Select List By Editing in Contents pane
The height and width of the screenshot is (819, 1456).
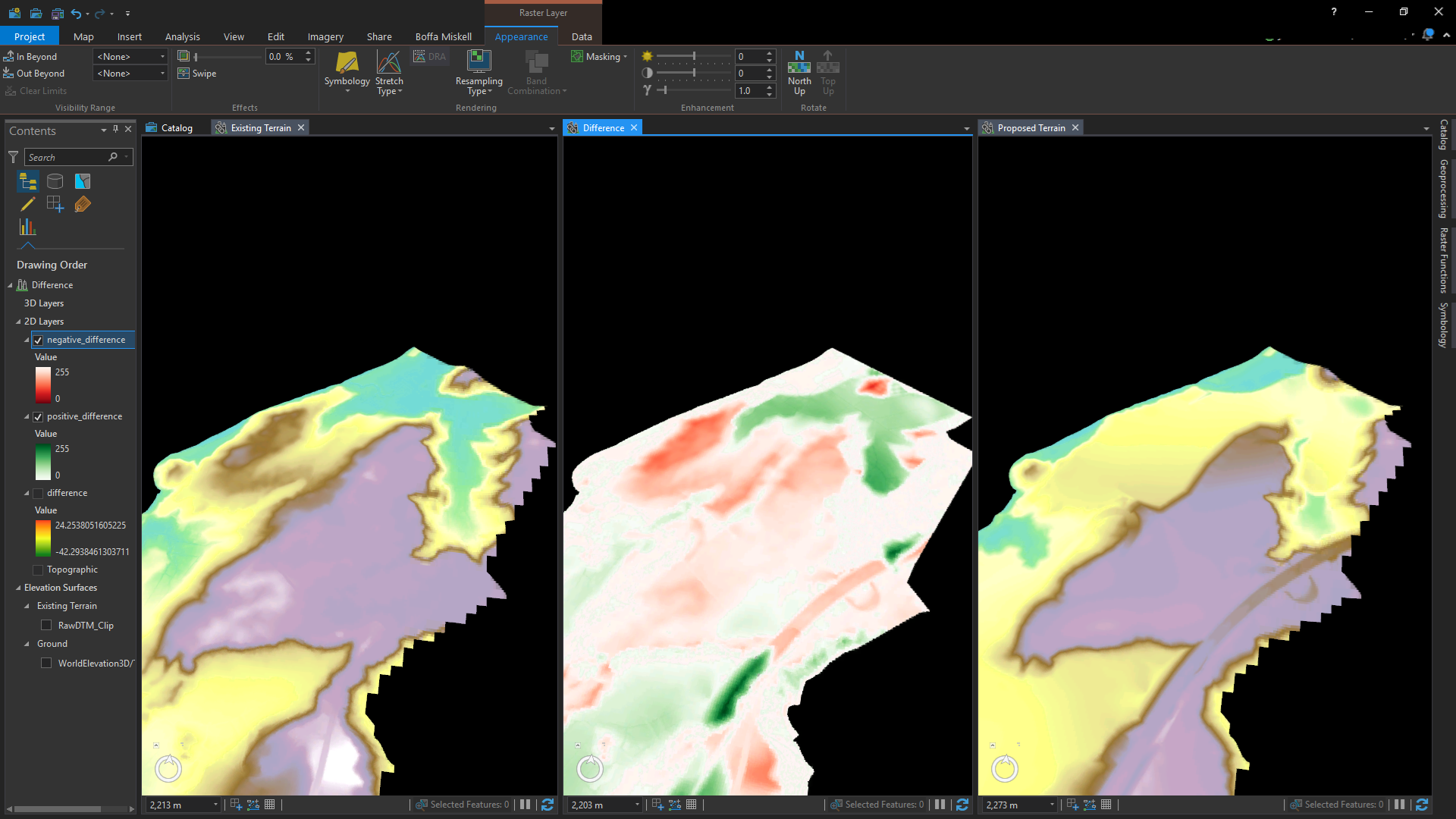click(x=27, y=204)
